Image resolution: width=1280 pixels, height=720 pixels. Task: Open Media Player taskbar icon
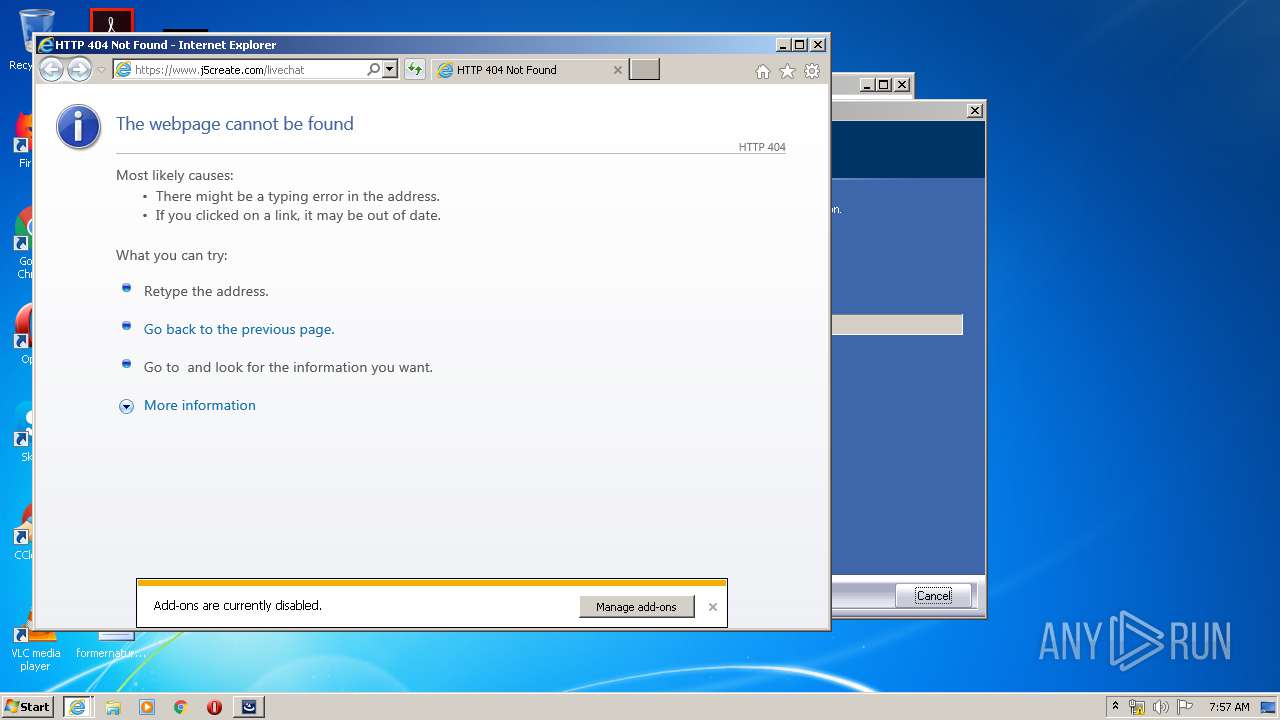147,706
